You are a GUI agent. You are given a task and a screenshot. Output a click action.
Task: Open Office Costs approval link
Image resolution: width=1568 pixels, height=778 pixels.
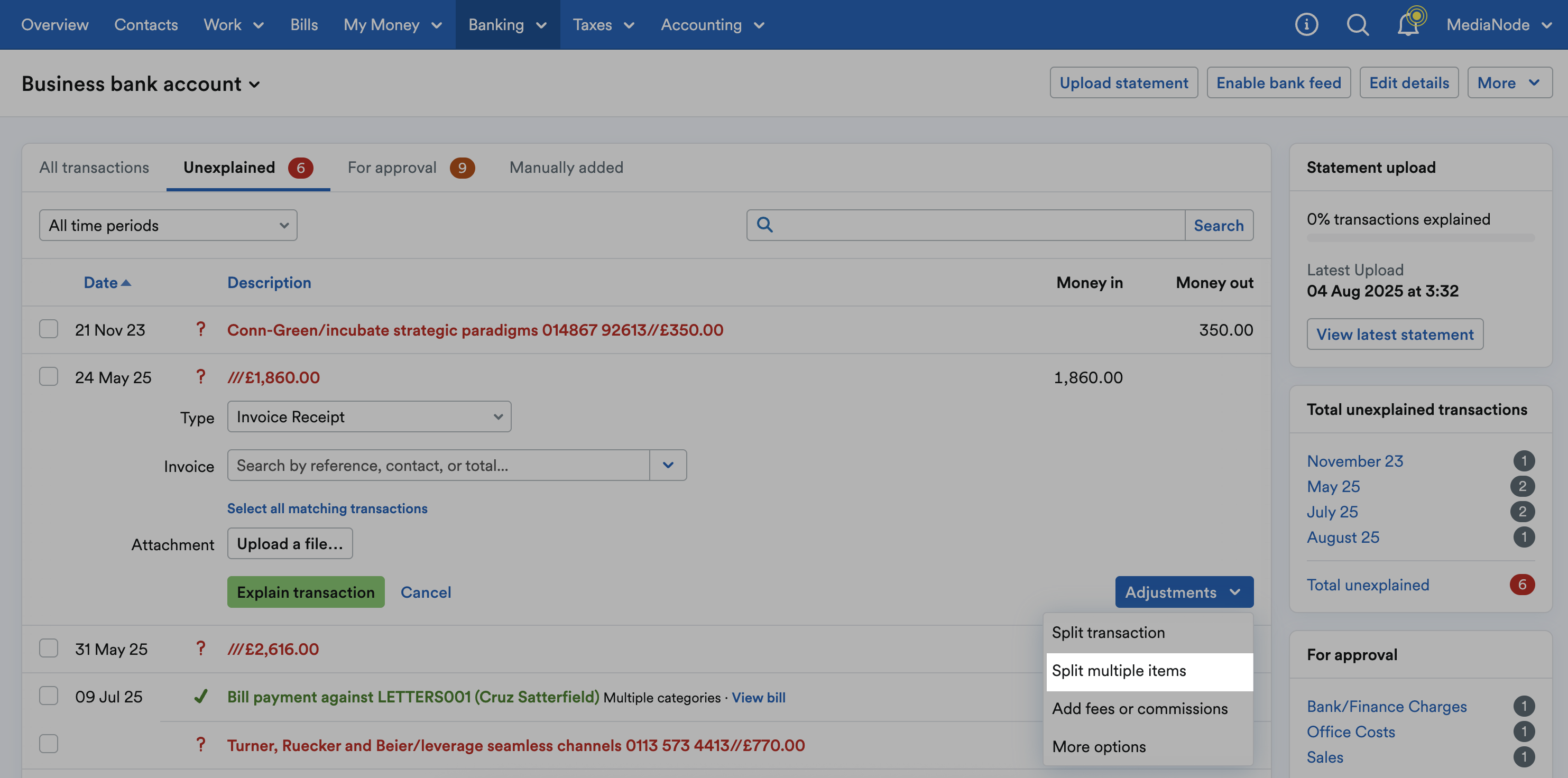tap(1351, 731)
